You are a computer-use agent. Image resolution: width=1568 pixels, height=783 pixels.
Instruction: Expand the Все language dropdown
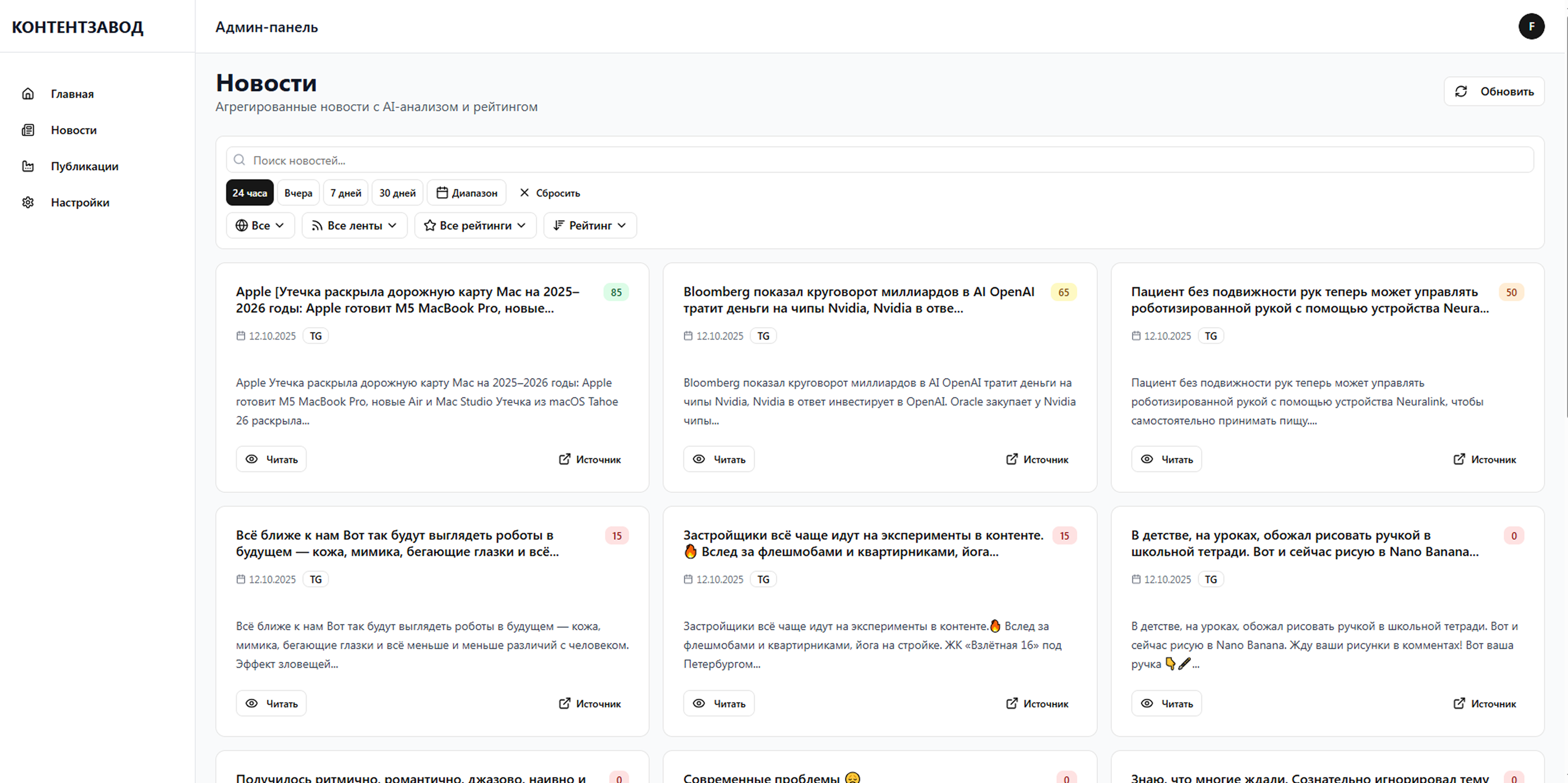point(260,225)
